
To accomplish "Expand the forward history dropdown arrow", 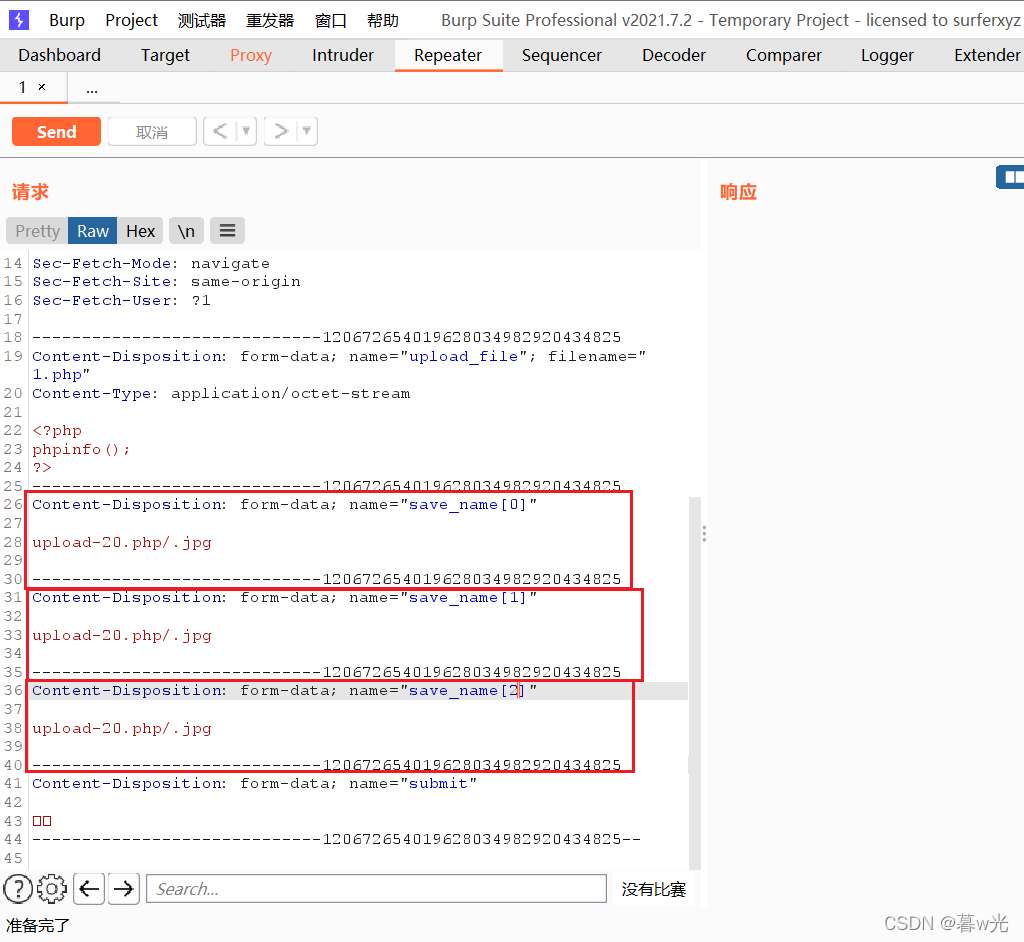I will (307, 131).
